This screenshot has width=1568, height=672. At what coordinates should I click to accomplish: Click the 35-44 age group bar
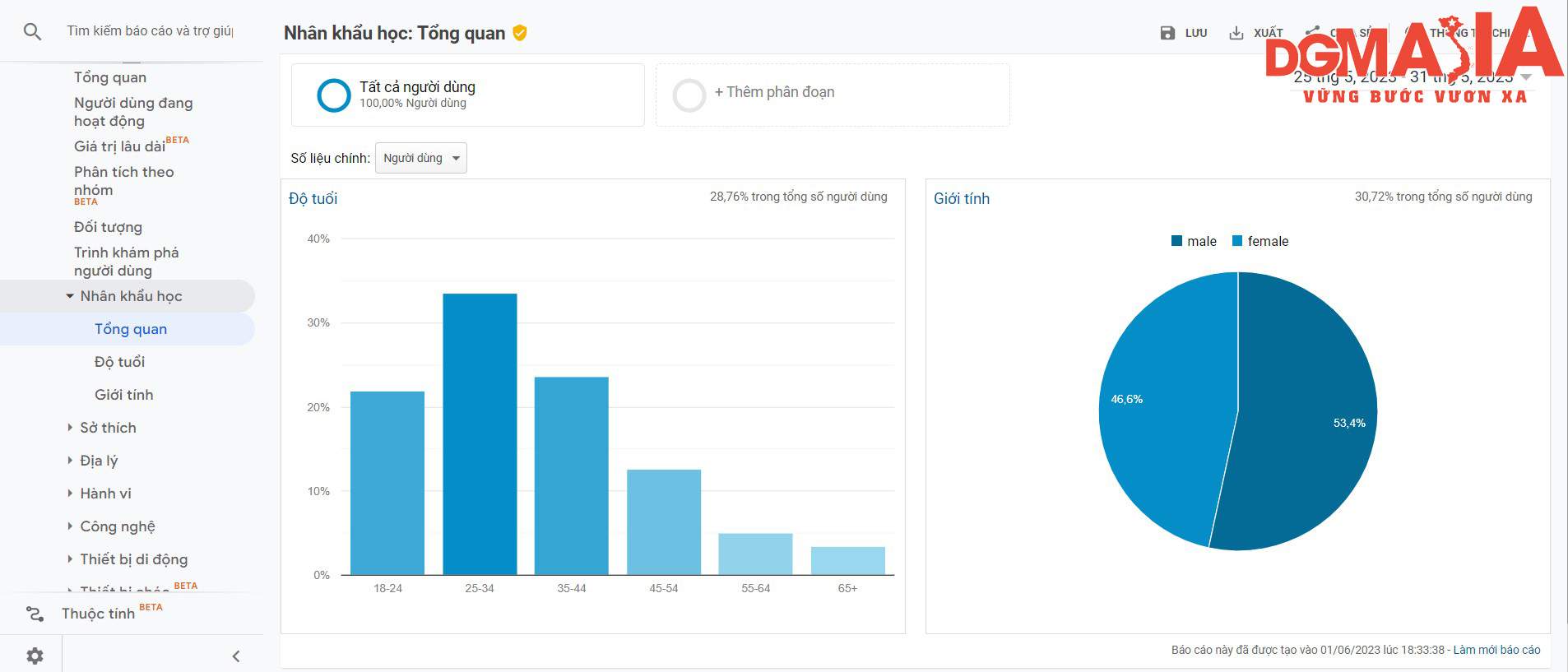572,476
